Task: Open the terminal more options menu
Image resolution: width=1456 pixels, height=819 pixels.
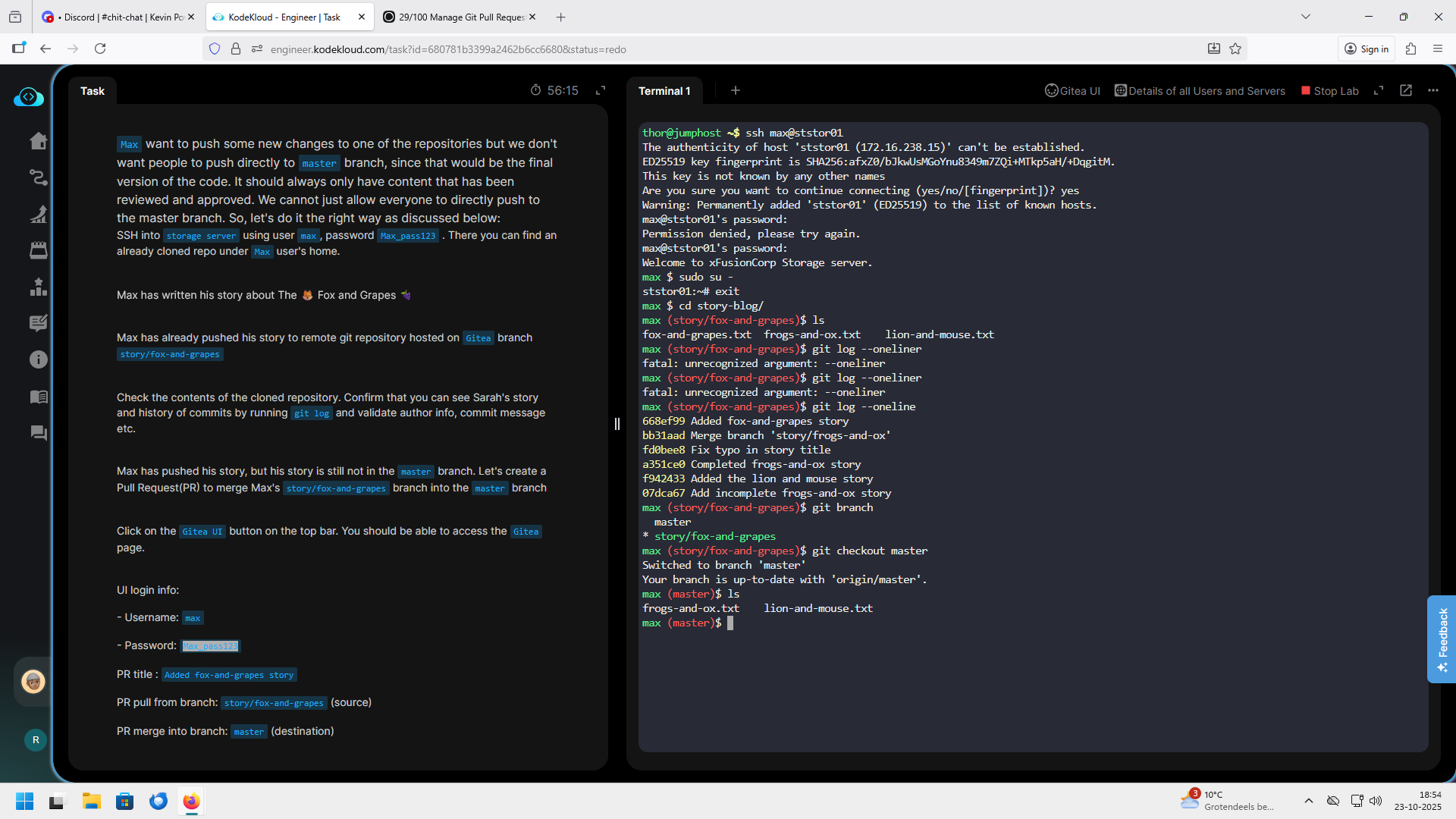Action: click(x=1432, y=91)
